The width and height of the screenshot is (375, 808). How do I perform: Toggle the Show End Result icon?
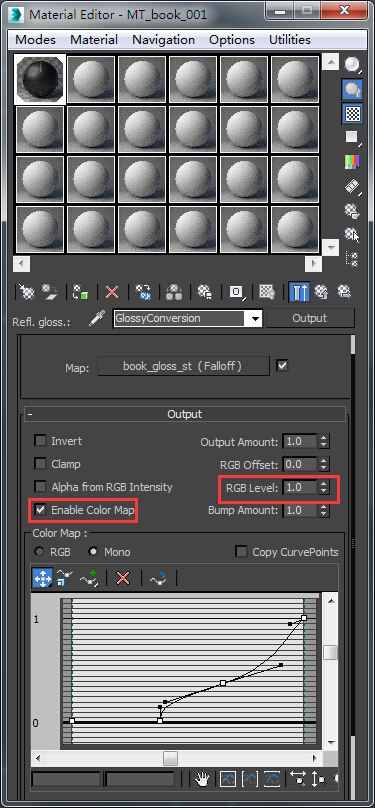[299, 292]
